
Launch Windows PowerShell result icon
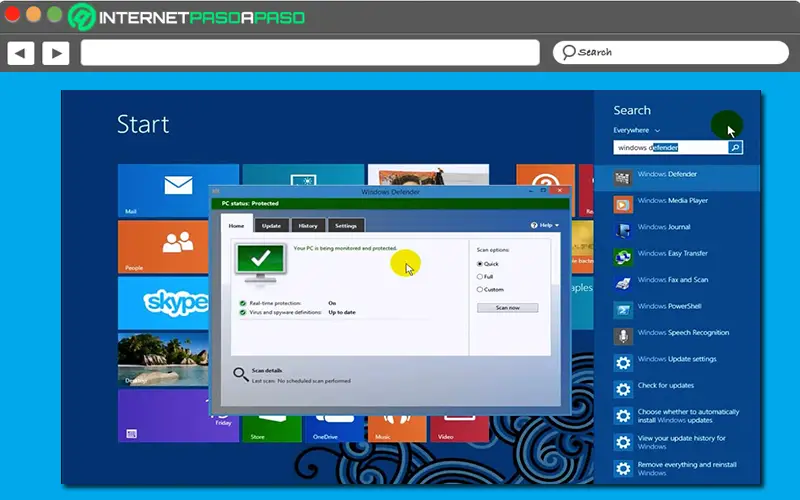(x=622, y=310)
